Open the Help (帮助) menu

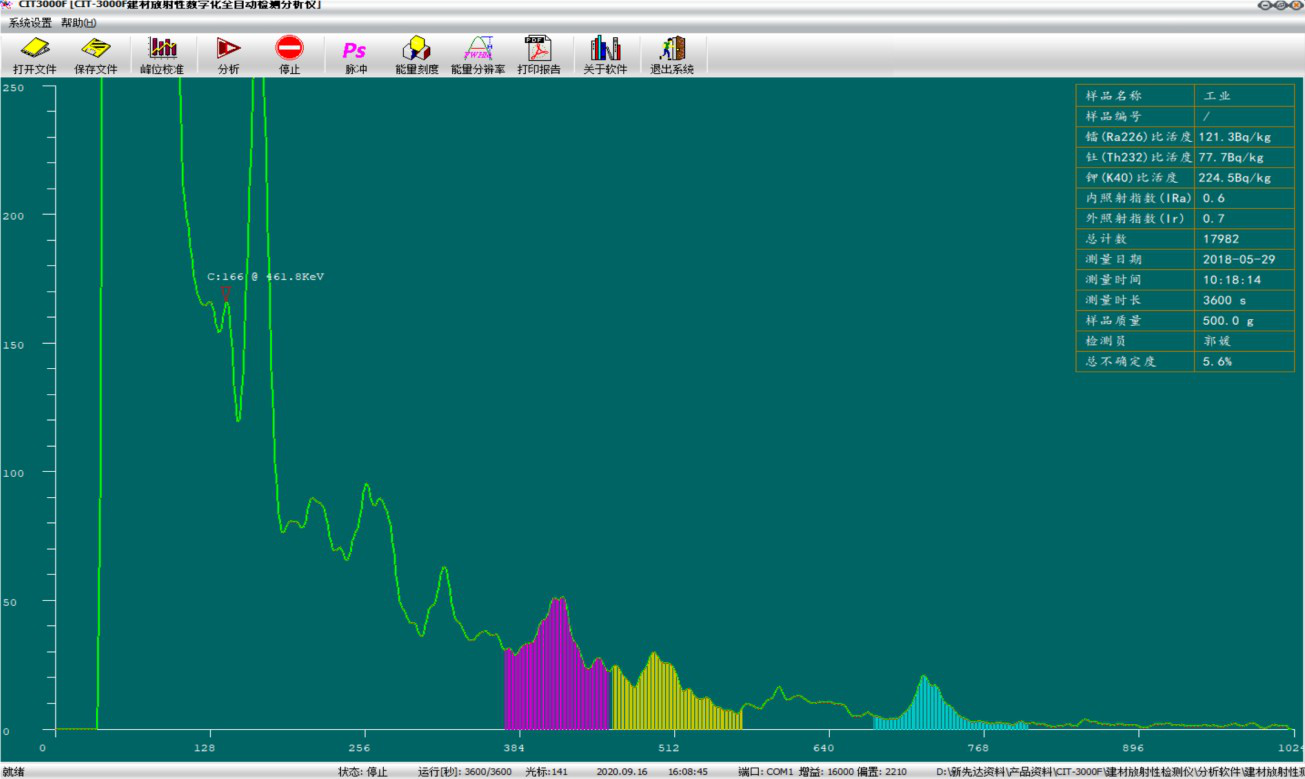pos(79,22)
